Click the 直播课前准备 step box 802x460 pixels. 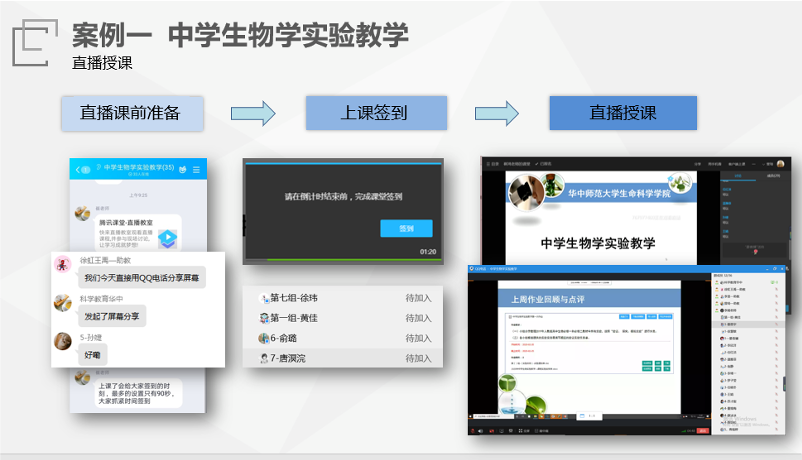point(132,113)
